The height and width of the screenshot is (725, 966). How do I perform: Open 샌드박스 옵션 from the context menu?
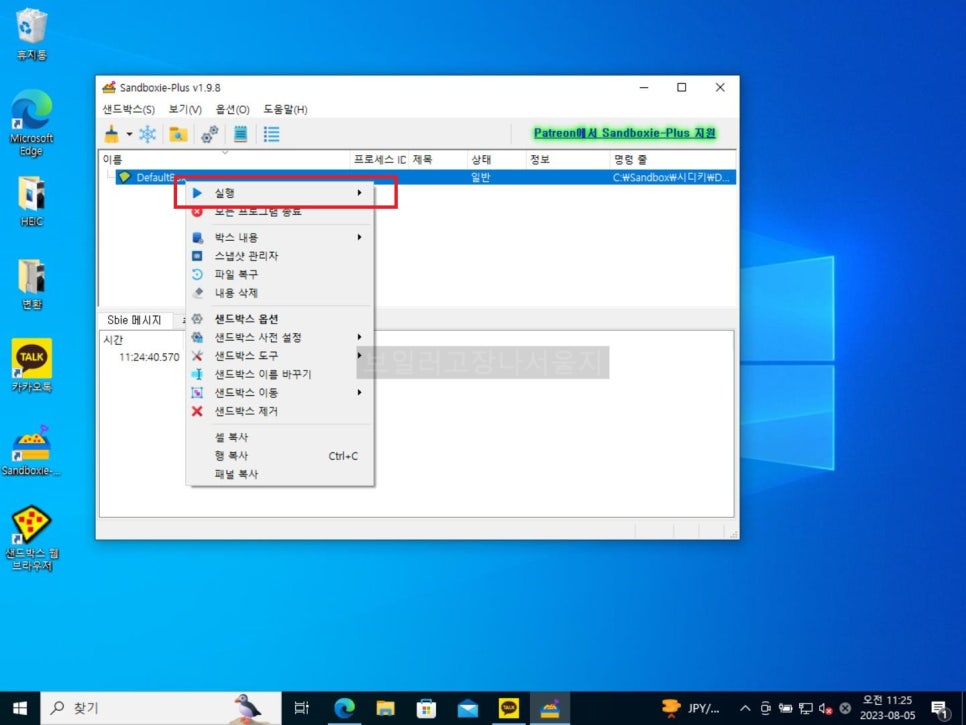click(280, 318)
